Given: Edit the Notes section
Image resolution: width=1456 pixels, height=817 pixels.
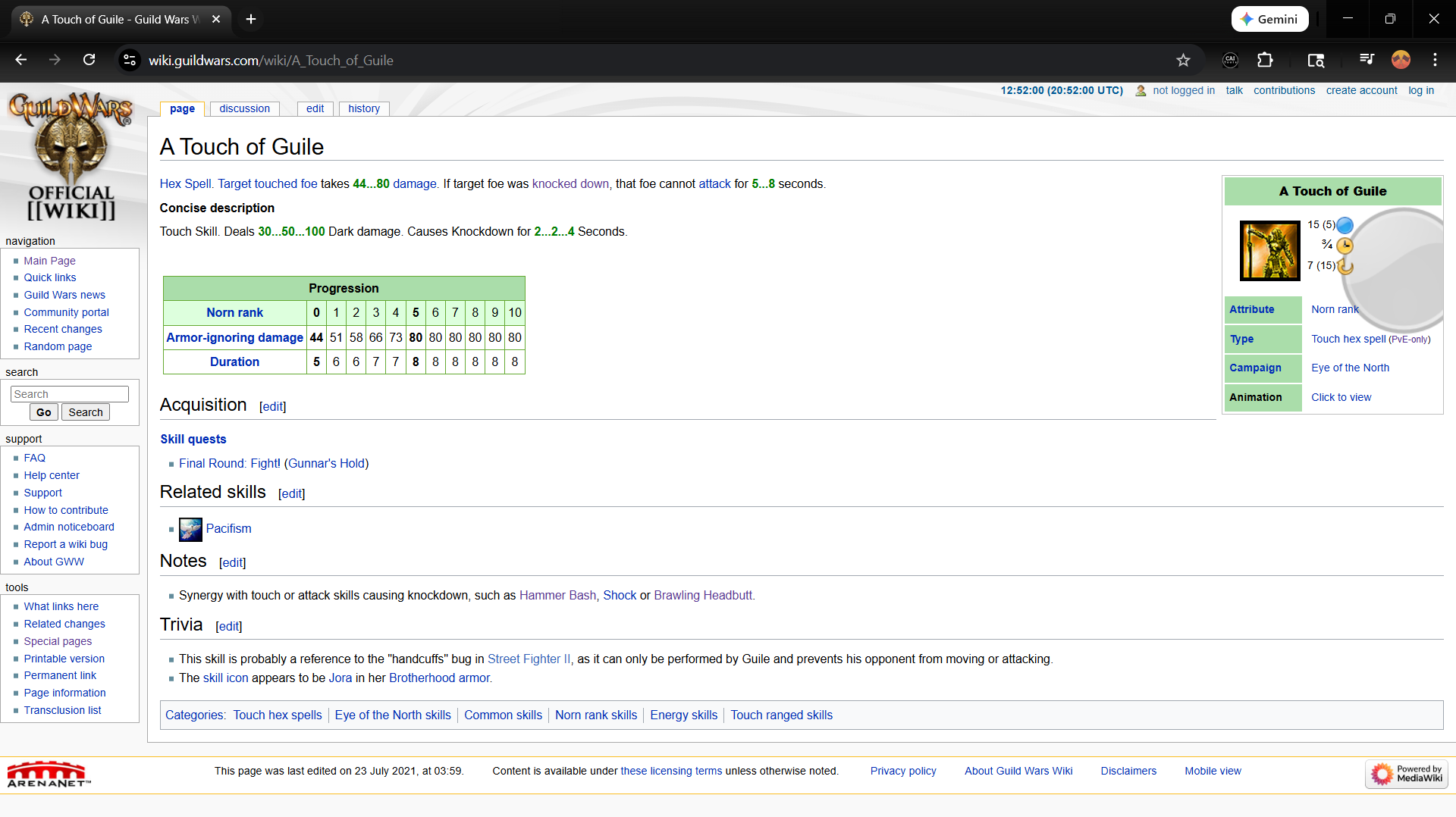Looking at the screenshot, I should point(232,562).
